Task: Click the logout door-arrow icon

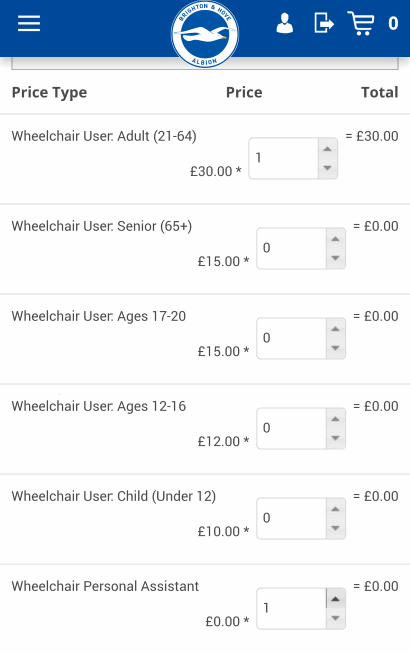Action: click(324, 23)
